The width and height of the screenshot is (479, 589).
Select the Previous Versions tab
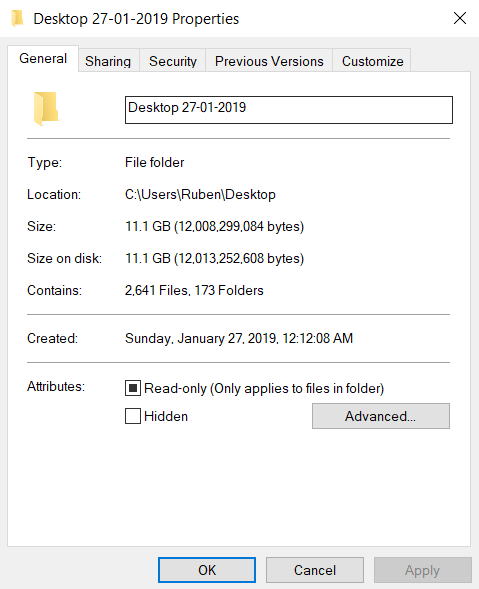[269, 61]
